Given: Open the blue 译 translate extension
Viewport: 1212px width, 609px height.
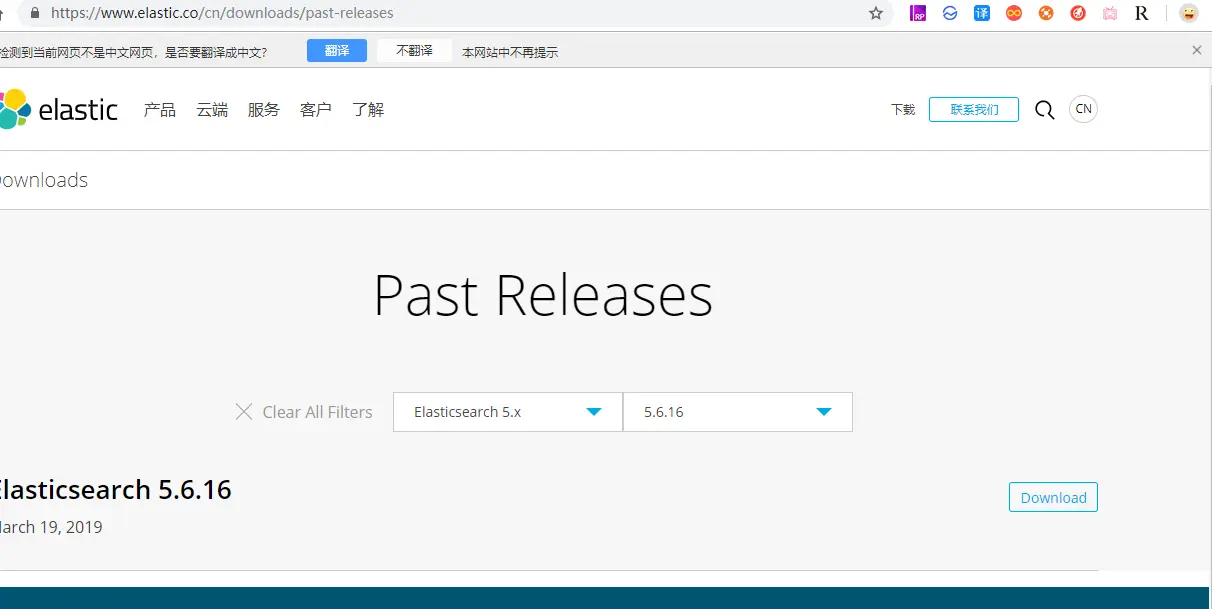Looking at the screenshot, I should [982, 13].
